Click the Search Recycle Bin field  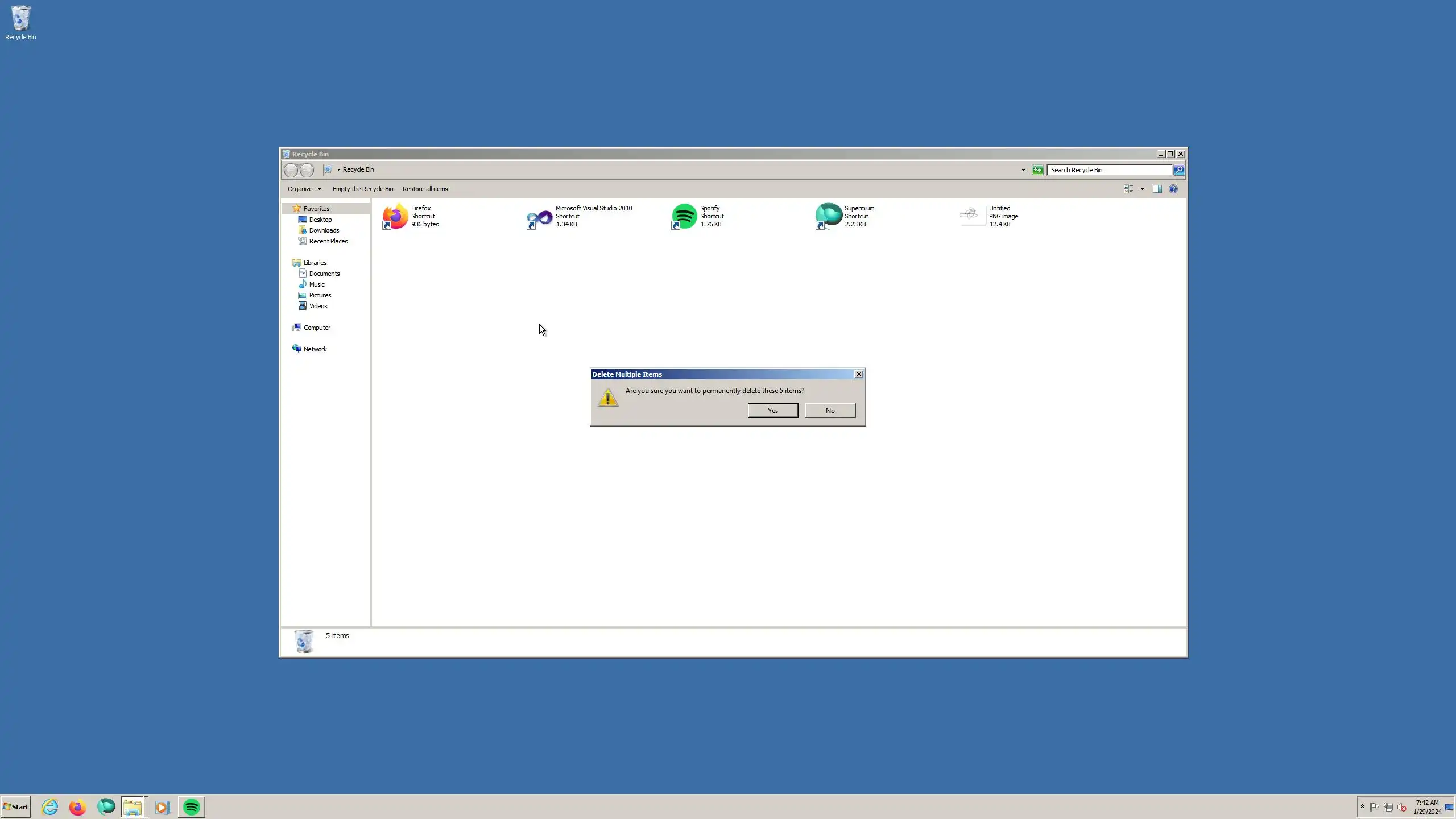click(1109, 170)
